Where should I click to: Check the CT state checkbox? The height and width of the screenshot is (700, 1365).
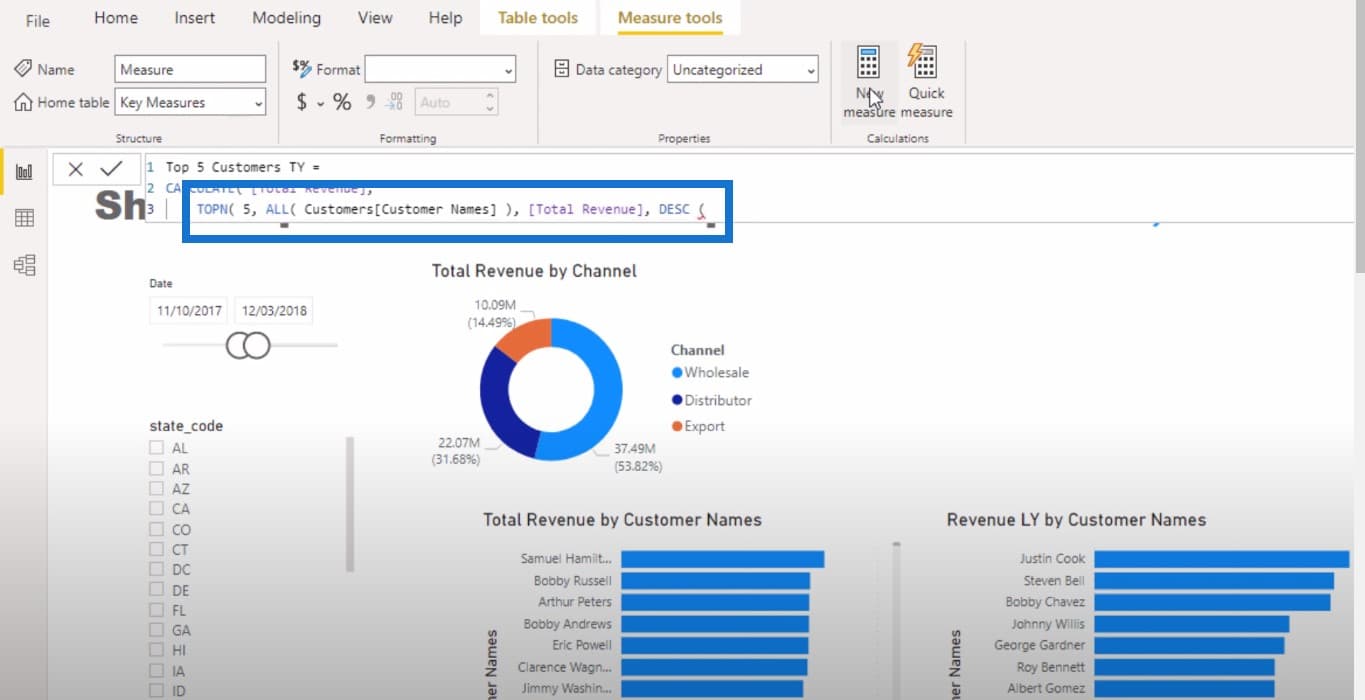click(156, 549)
